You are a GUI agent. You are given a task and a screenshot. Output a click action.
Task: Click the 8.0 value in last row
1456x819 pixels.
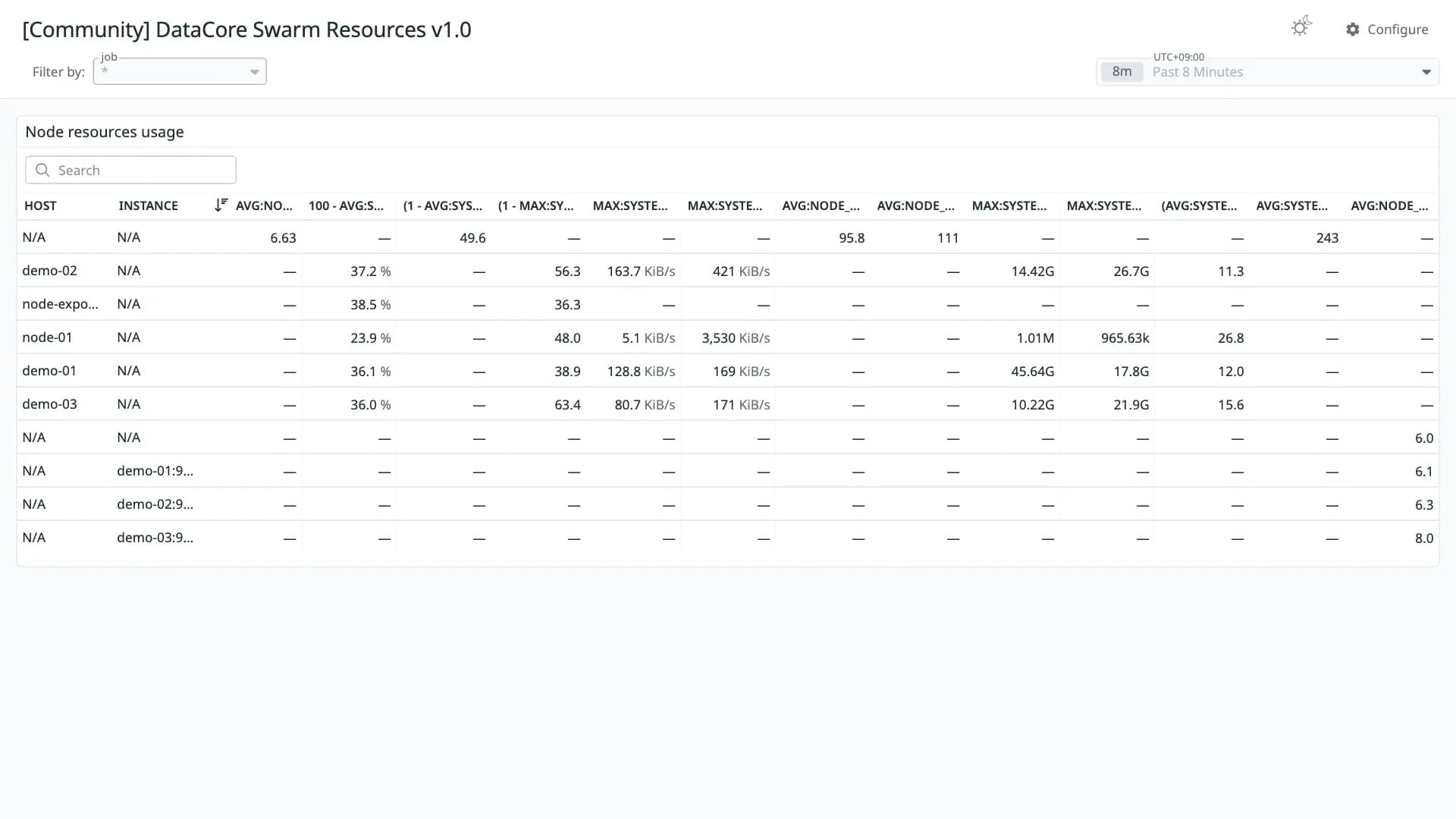(1424, 538)
